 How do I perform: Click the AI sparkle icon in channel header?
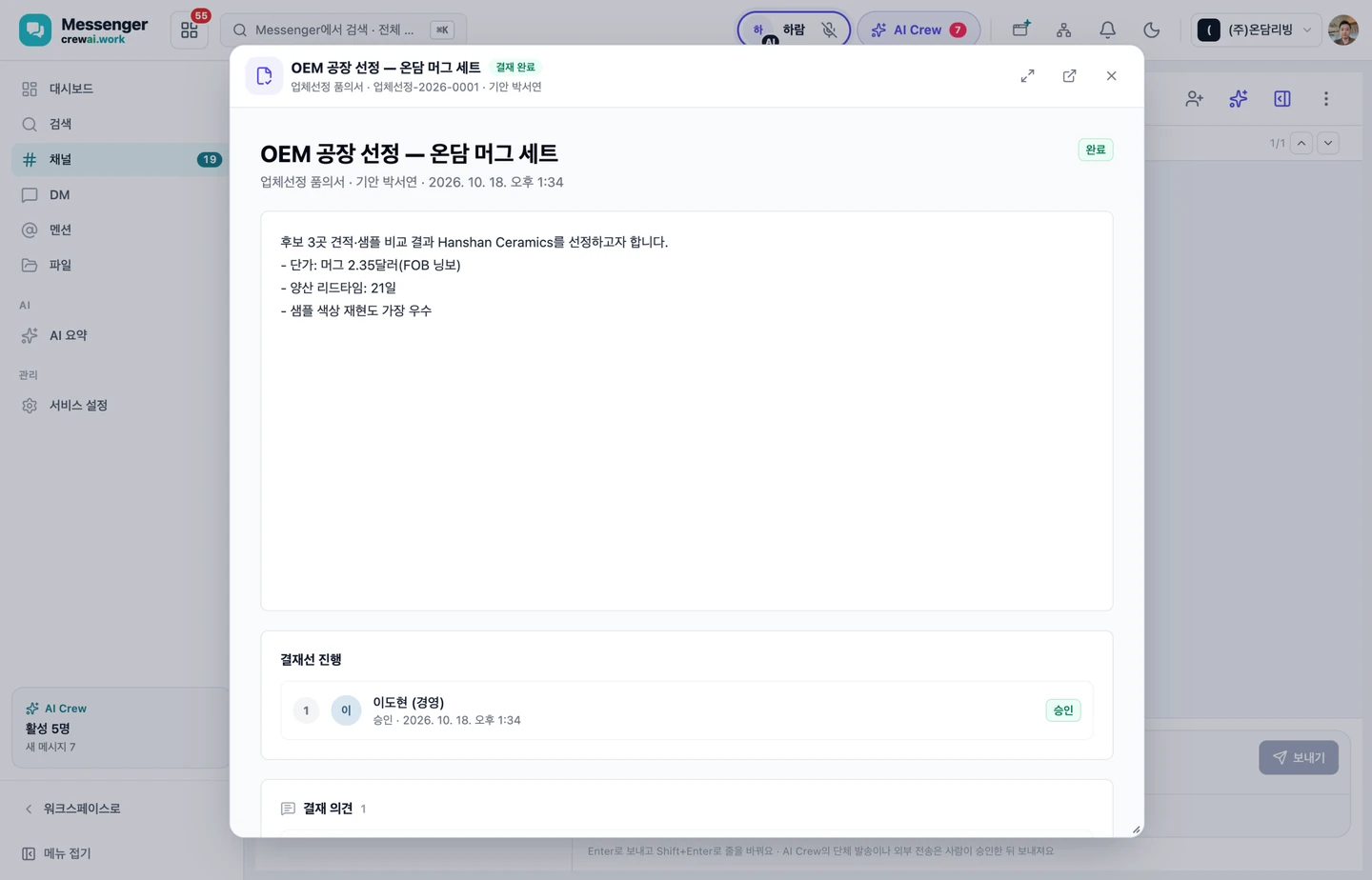pos(1238,99)
